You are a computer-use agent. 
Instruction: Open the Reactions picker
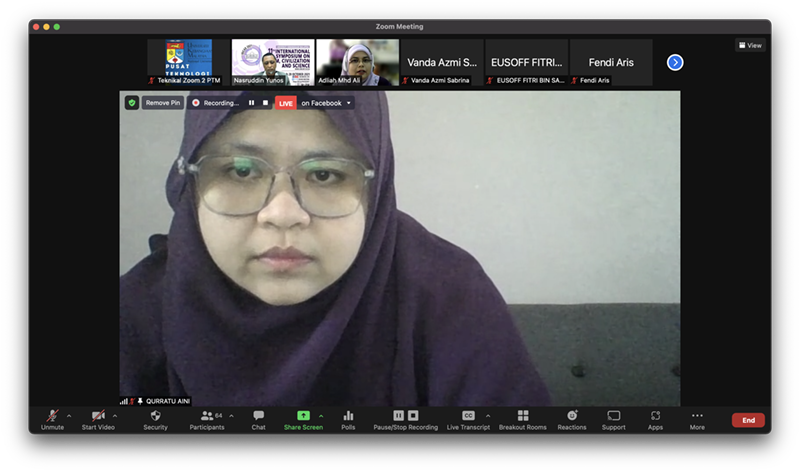[x=572, y=417]
